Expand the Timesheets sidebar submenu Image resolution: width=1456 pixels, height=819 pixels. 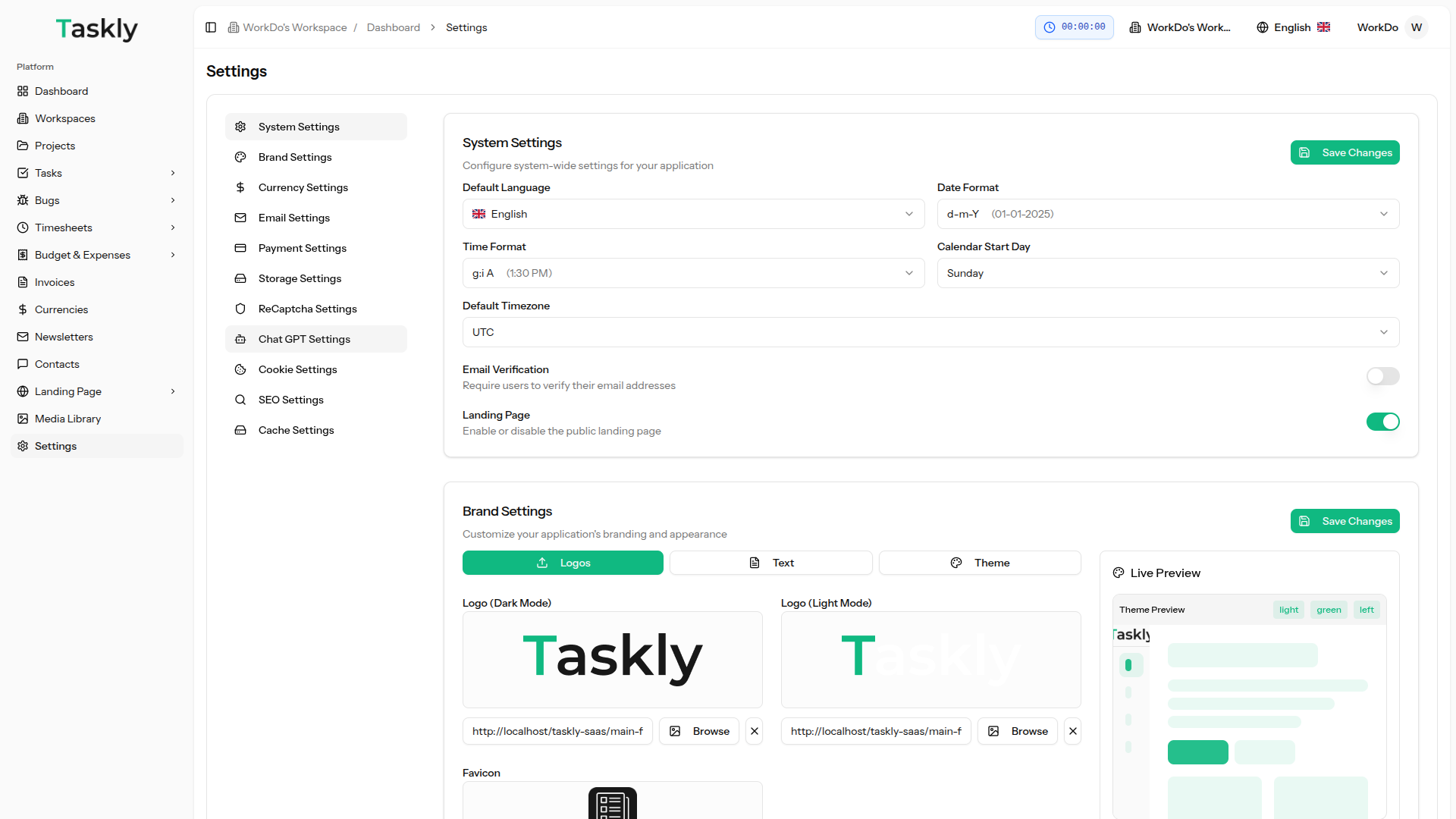tap(173, 227)
